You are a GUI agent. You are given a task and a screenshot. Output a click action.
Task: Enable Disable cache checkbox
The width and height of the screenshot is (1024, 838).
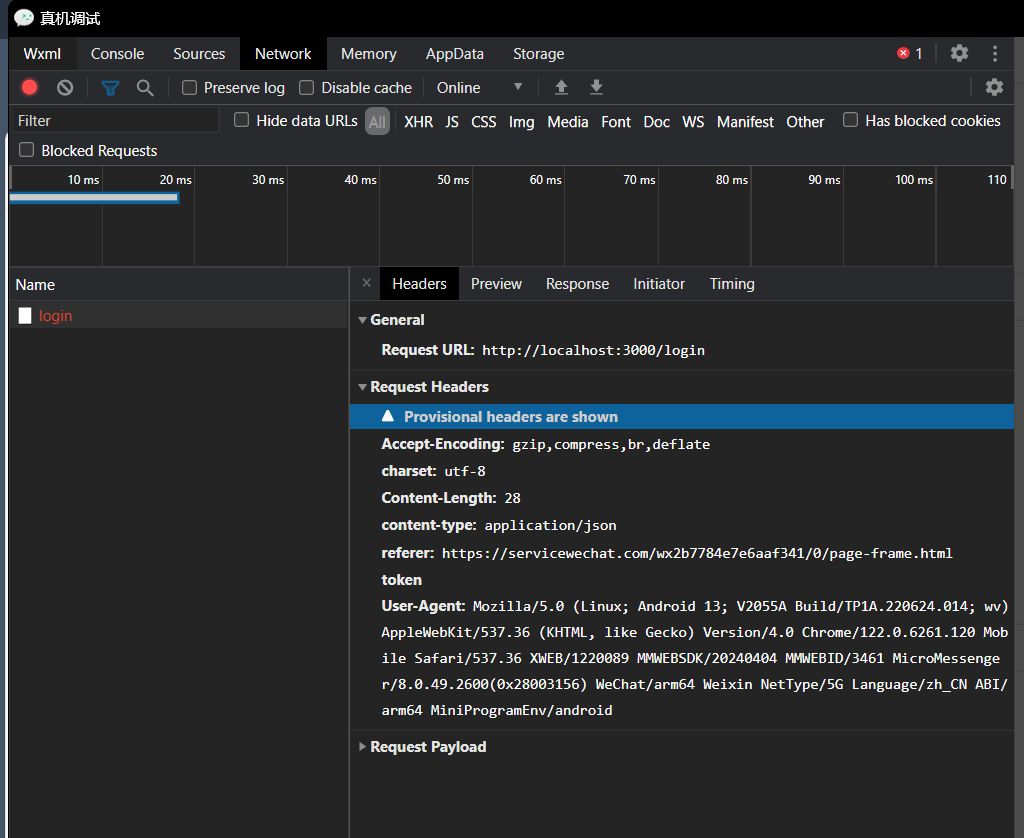[306, 88]
